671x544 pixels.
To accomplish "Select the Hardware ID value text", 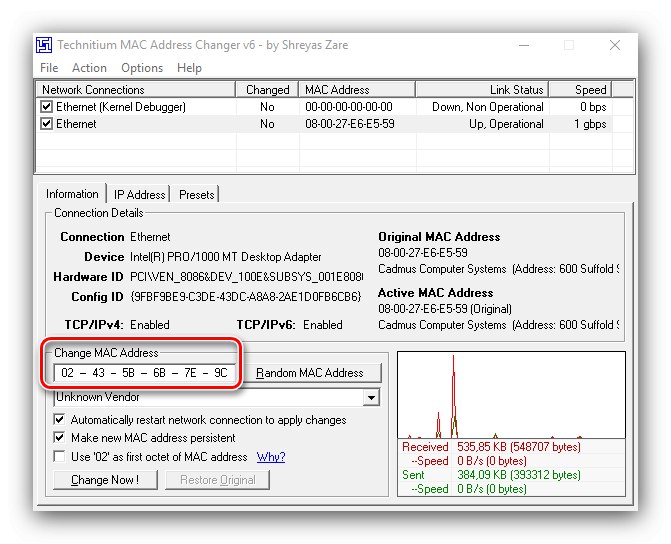I will pos(246,277).
